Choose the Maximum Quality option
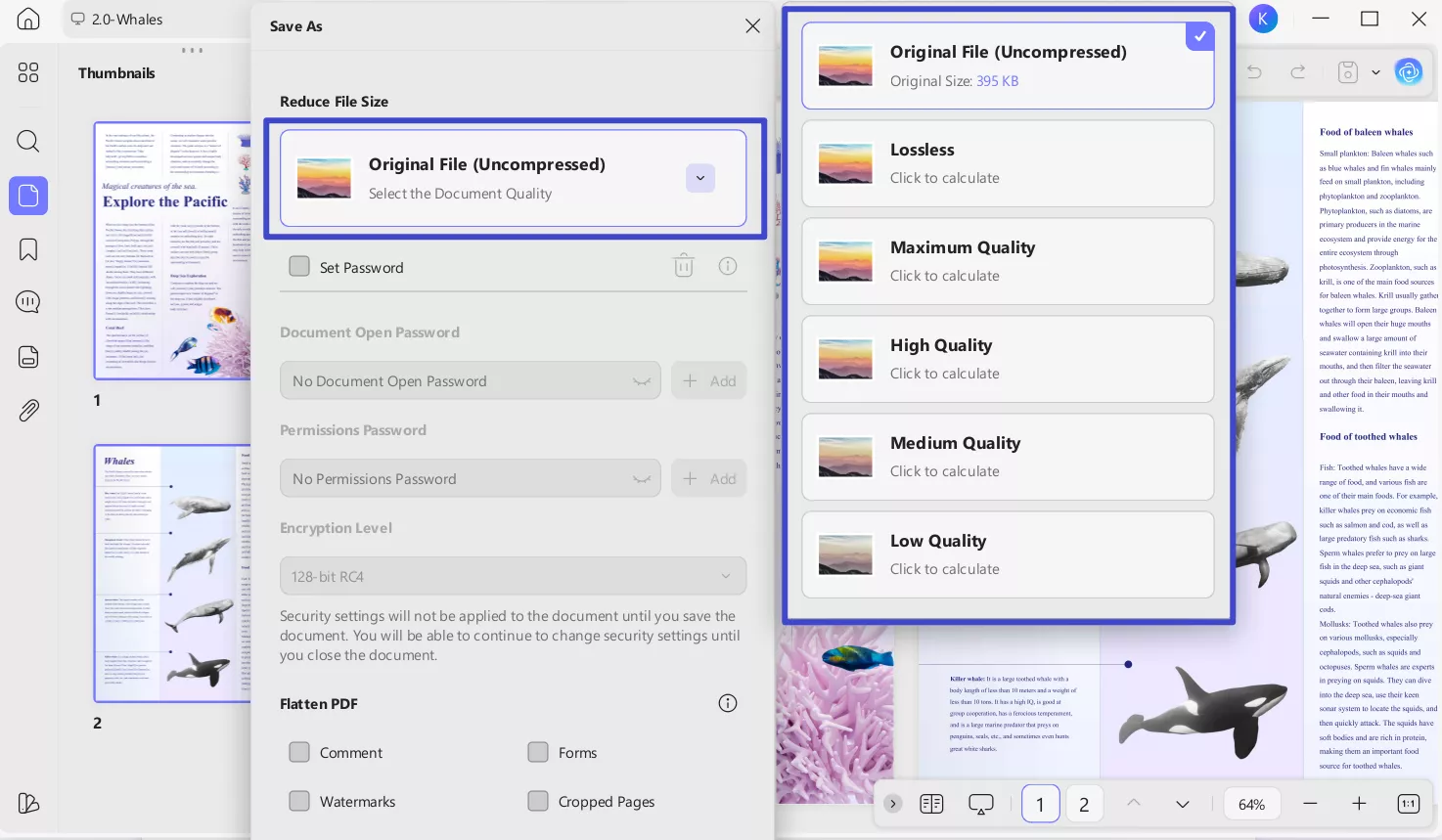 click(x=1008, y=261)
